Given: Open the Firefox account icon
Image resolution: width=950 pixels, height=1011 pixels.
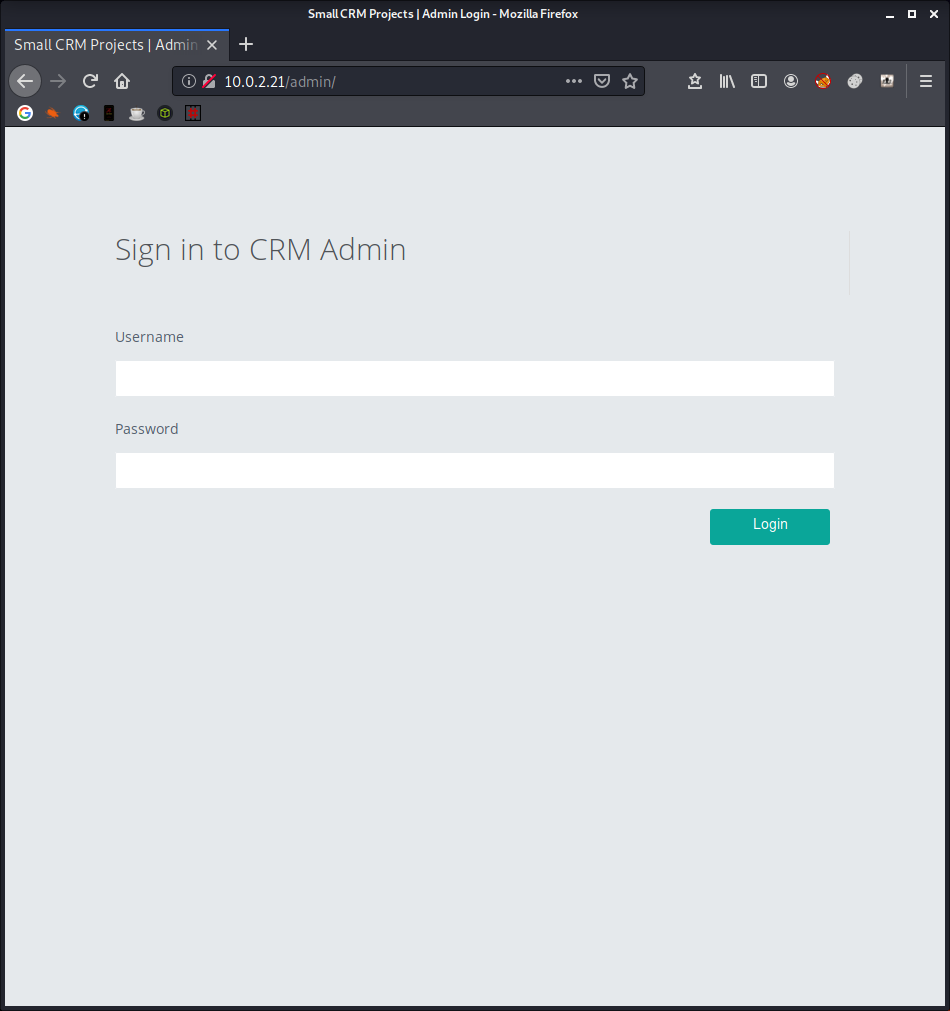Looking at the screenshot, I should click(791, 81).
